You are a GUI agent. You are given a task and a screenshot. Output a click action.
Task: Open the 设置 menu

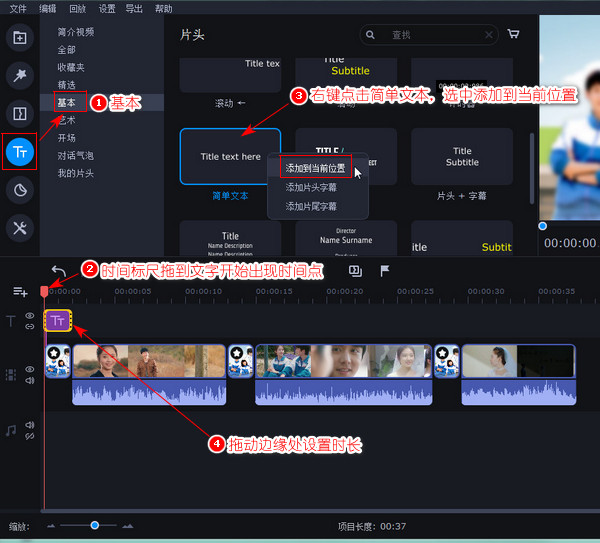click(x=107, y=8)
